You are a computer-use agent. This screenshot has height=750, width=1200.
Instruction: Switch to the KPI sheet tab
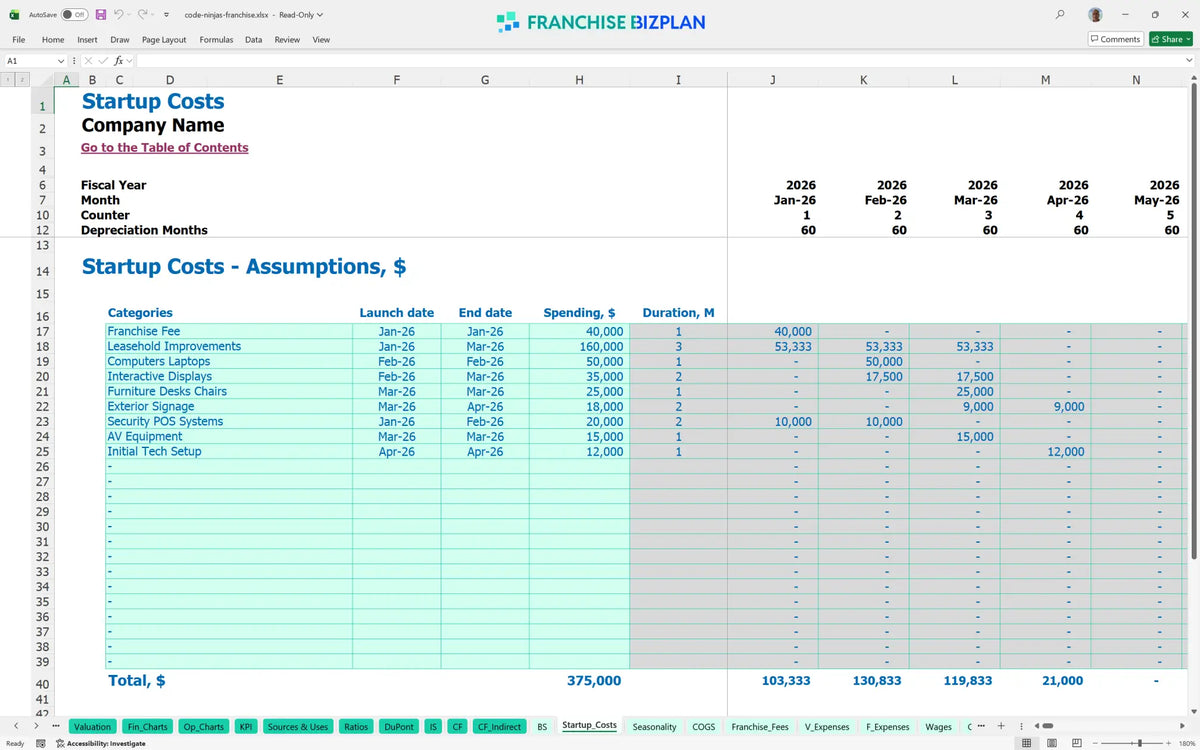[245, 727]
